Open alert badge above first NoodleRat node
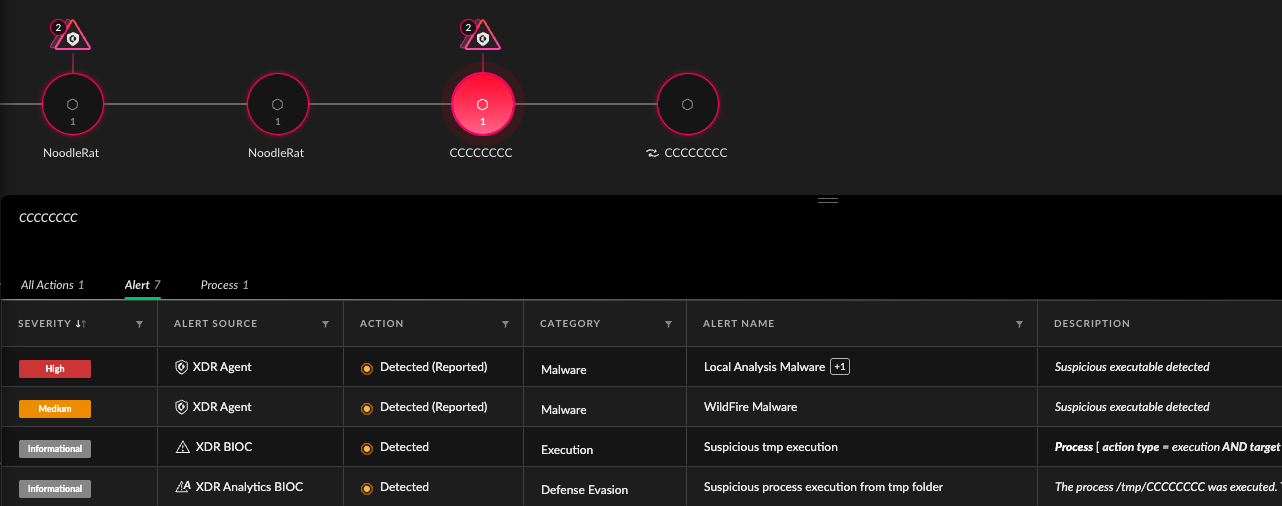This screenshot has width=1282, height=506. click(71, 37)
